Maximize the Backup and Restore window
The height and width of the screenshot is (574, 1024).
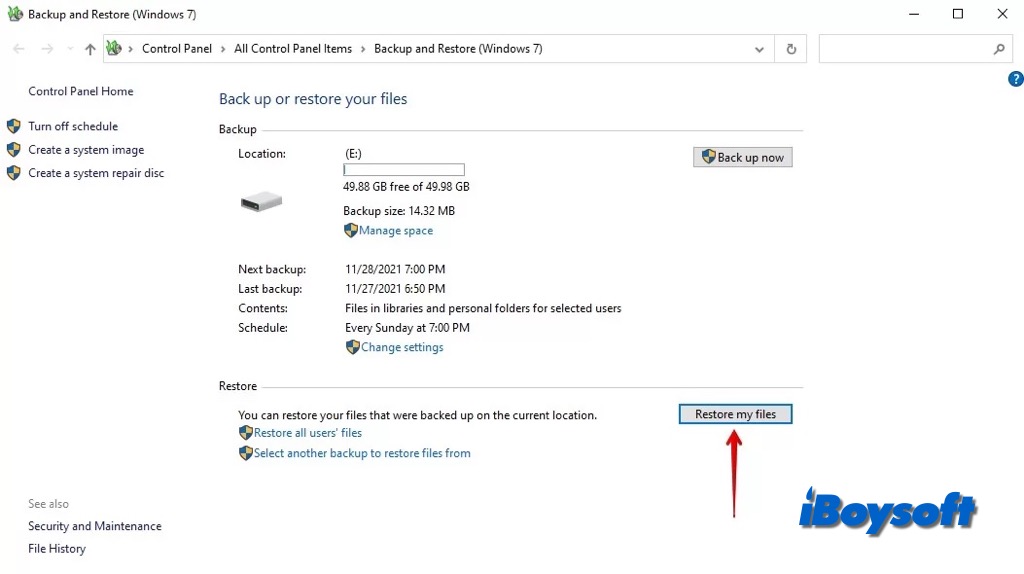tap(958, 14)
